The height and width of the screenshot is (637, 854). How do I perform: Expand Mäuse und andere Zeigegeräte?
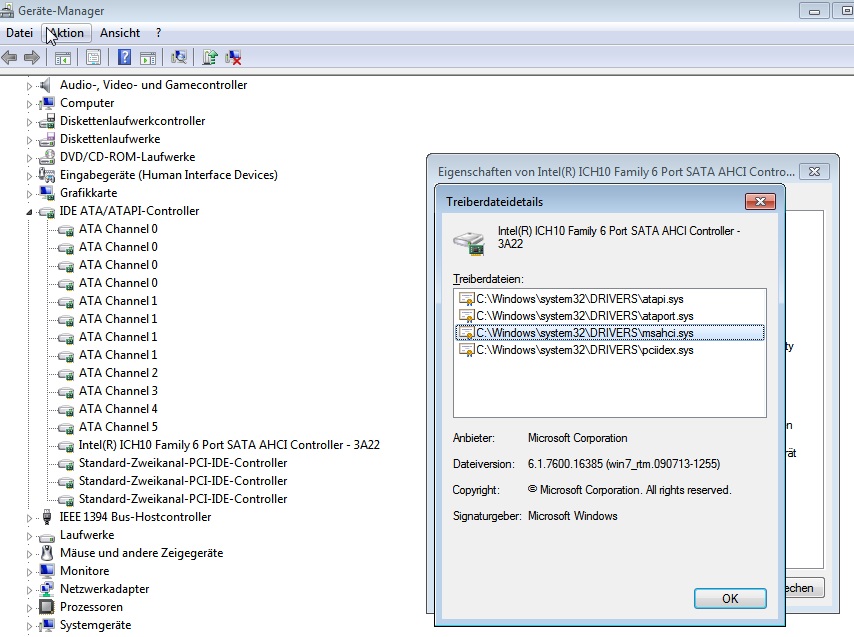[29, 554]
